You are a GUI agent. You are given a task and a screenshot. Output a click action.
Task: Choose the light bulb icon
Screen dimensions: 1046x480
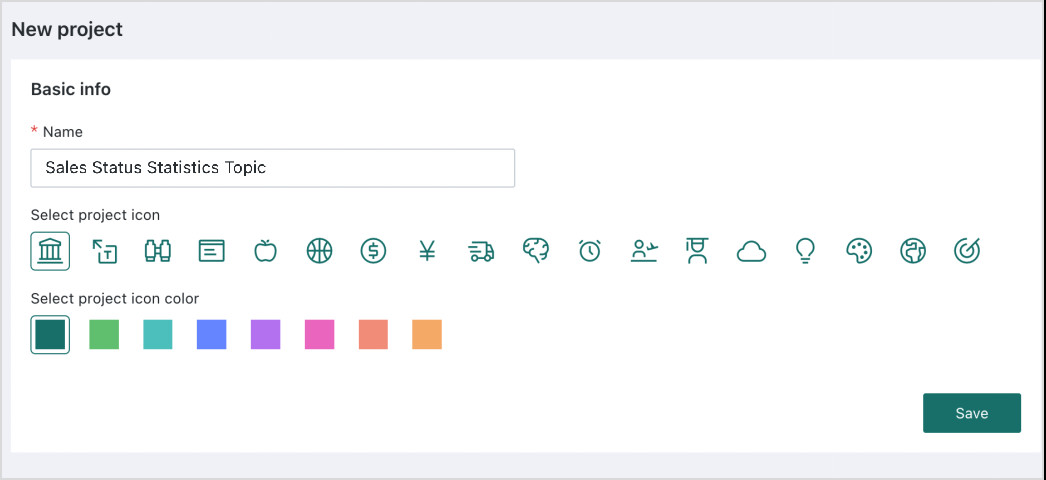pyautogui.click(x=806, y=251)
